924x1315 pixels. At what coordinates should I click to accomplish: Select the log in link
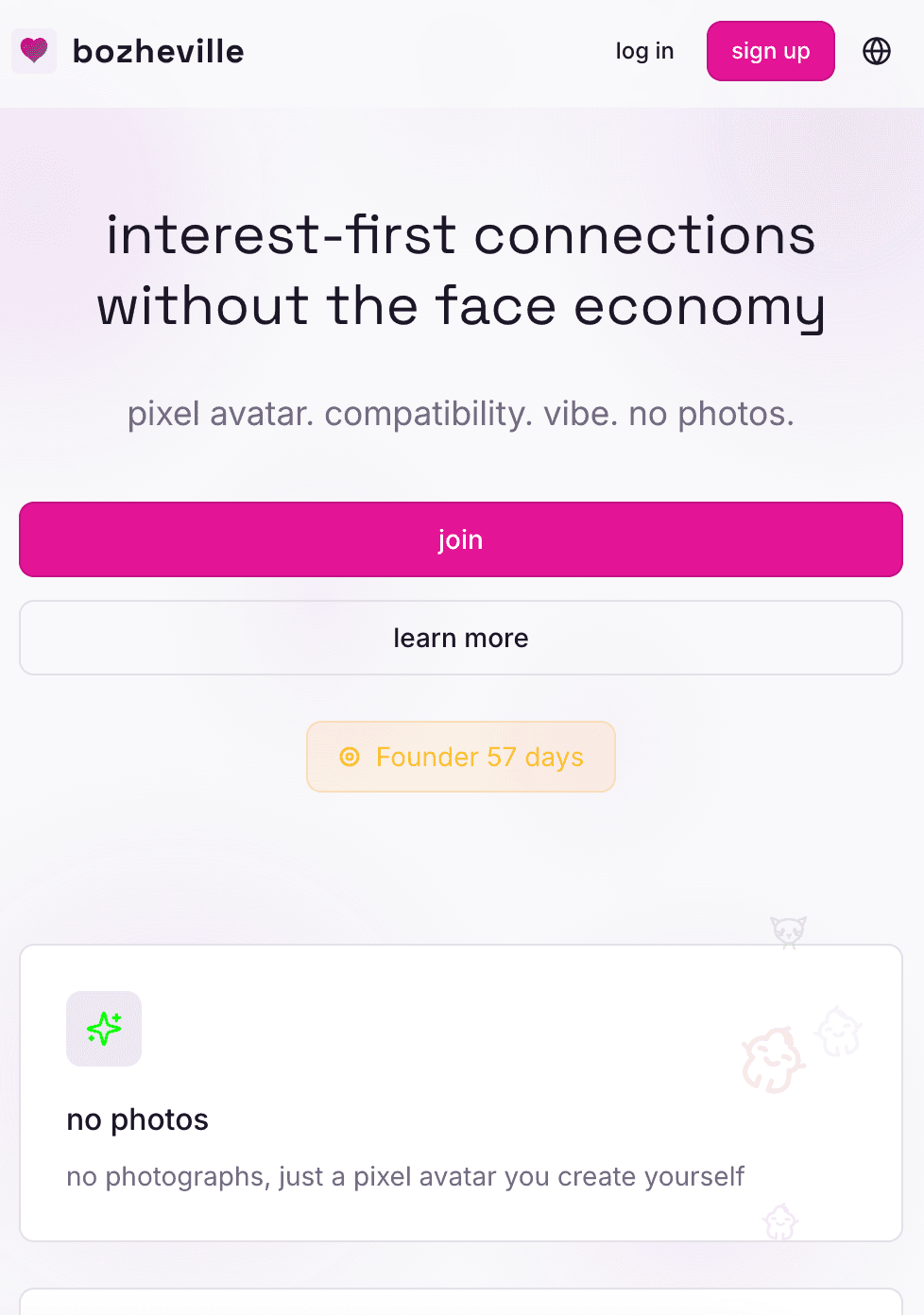click(x=644, y=51)
